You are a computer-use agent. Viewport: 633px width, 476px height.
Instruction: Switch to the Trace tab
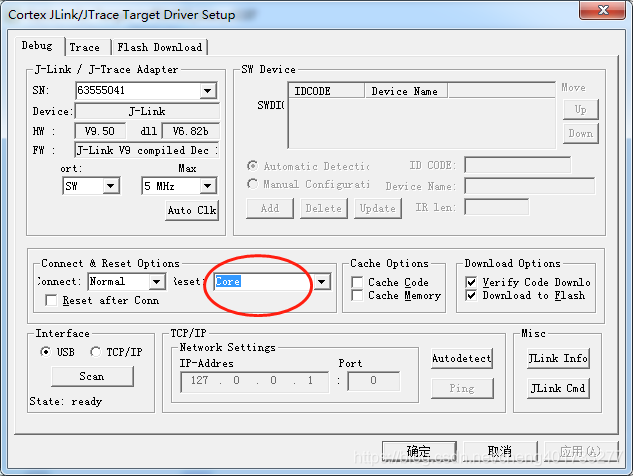[x=87, y=47]
